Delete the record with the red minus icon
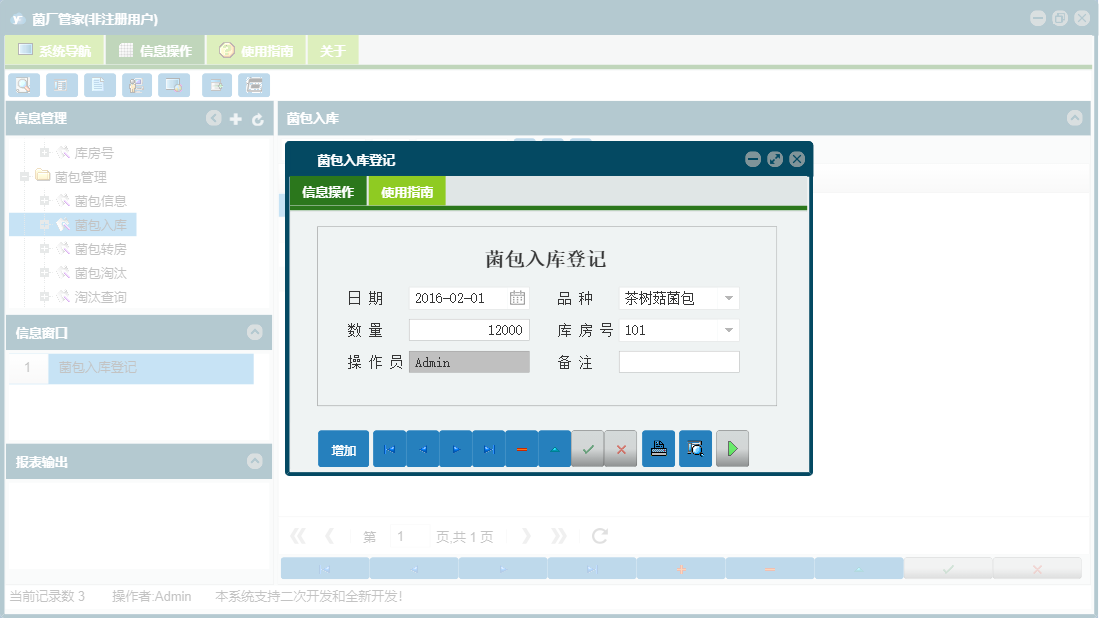This screenshot has width=1099, height=618. click(x=522, y=448)
